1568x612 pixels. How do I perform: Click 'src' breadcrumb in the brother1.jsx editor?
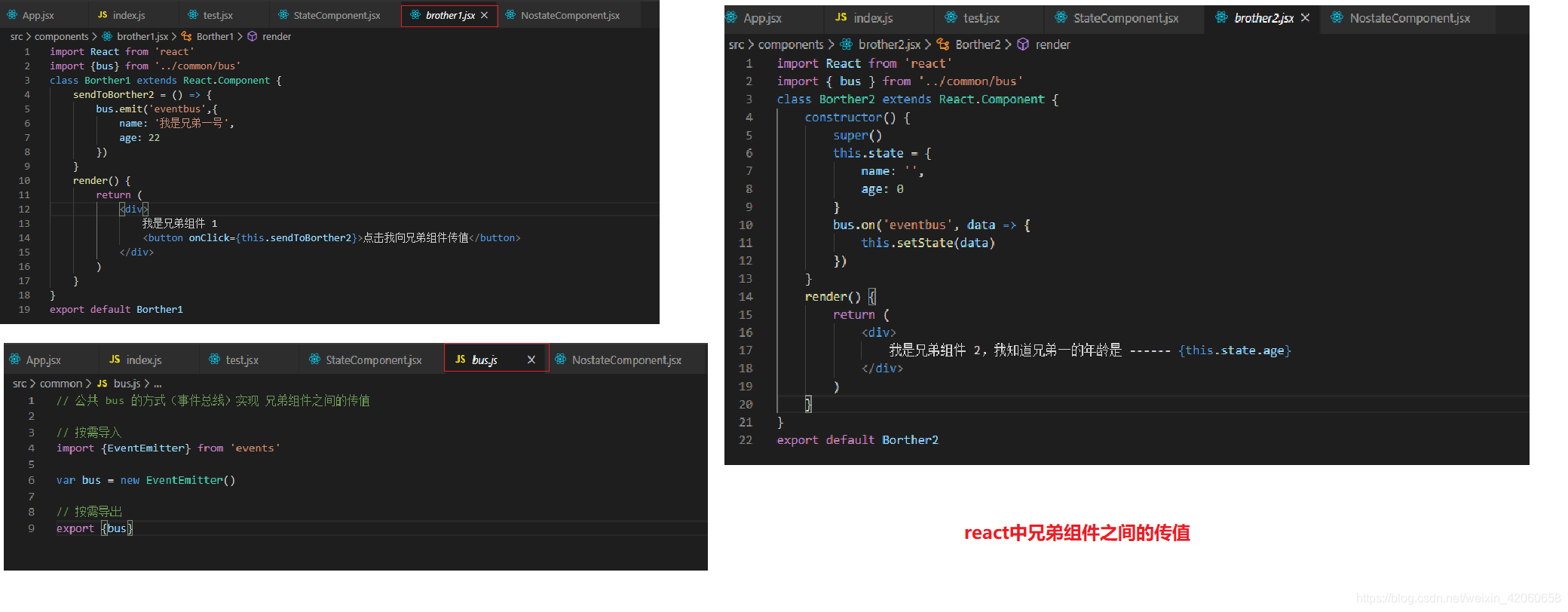pos(17,36)
